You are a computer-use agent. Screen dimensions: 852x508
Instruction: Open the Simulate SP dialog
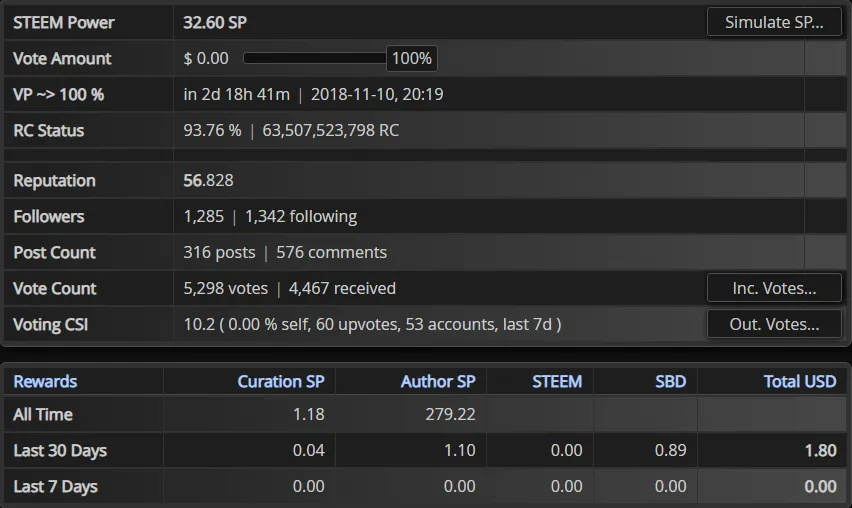pyautogui.click(x=774, y=22)
